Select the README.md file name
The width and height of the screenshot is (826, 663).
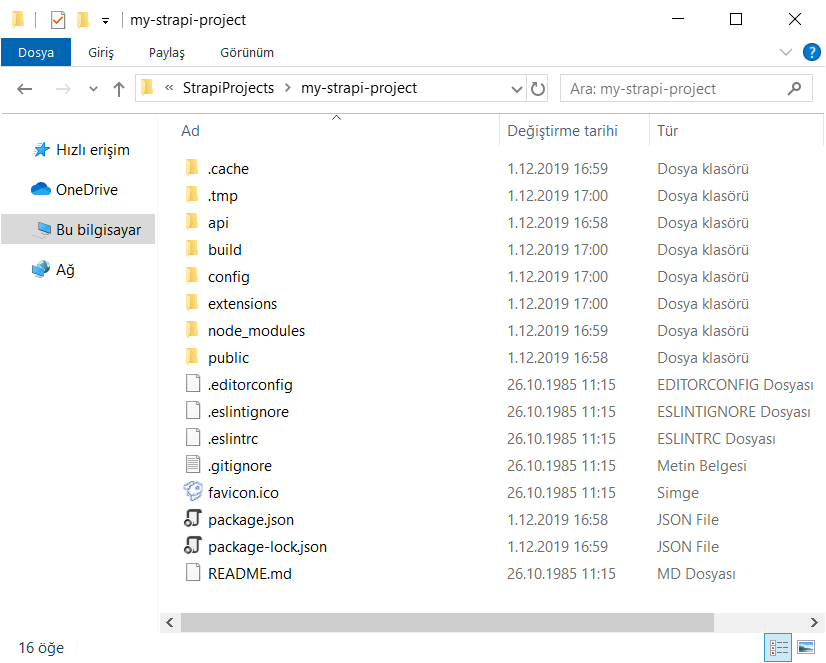[x=250, y=573]
